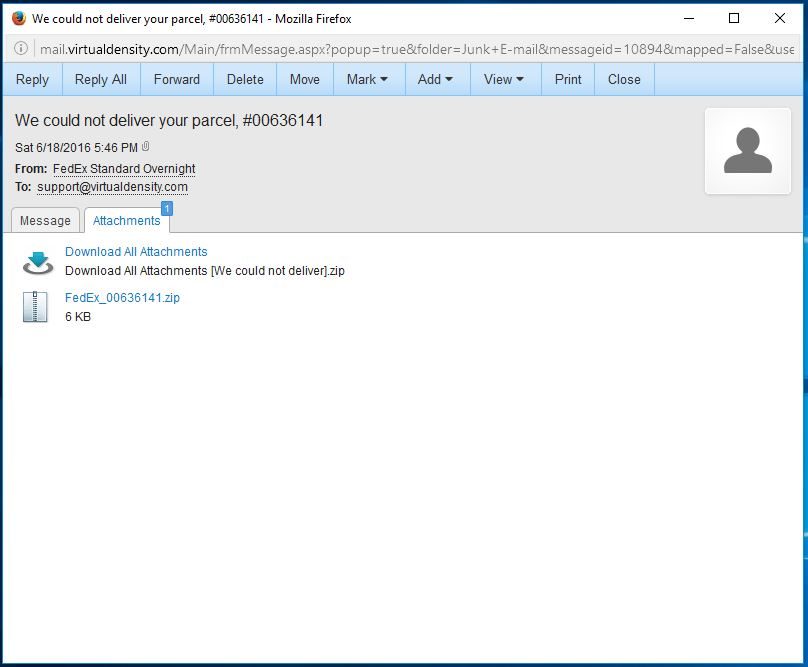Open the Download All Attachments link
808x667 pixels.
point(136,252)
